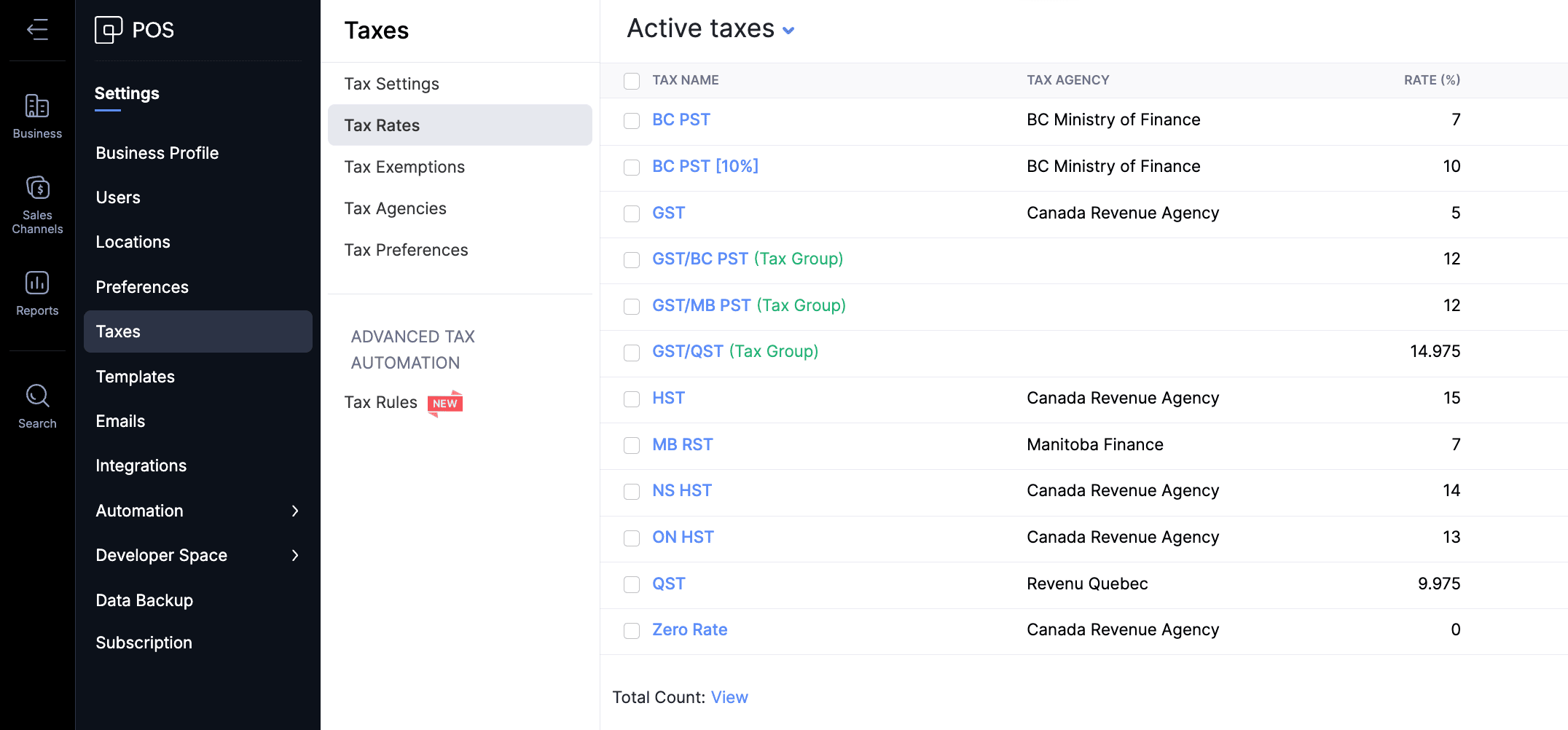1568x730 pixels.
Task: Tick the select-all taxes header checkbox
Action: [x=632, y=81]
